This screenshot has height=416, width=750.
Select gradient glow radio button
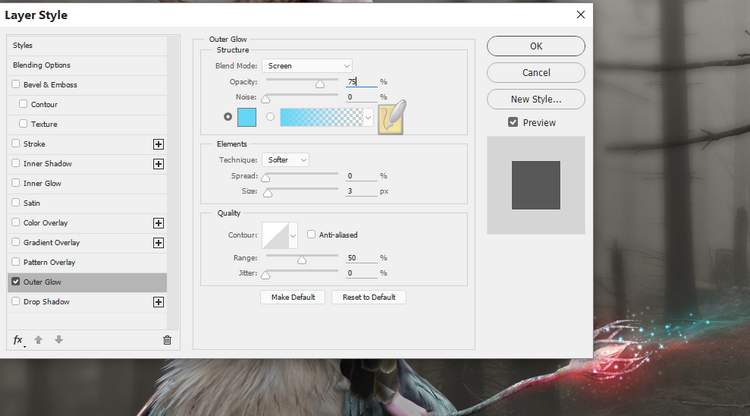pyautogui.click(x=270, y=117)
